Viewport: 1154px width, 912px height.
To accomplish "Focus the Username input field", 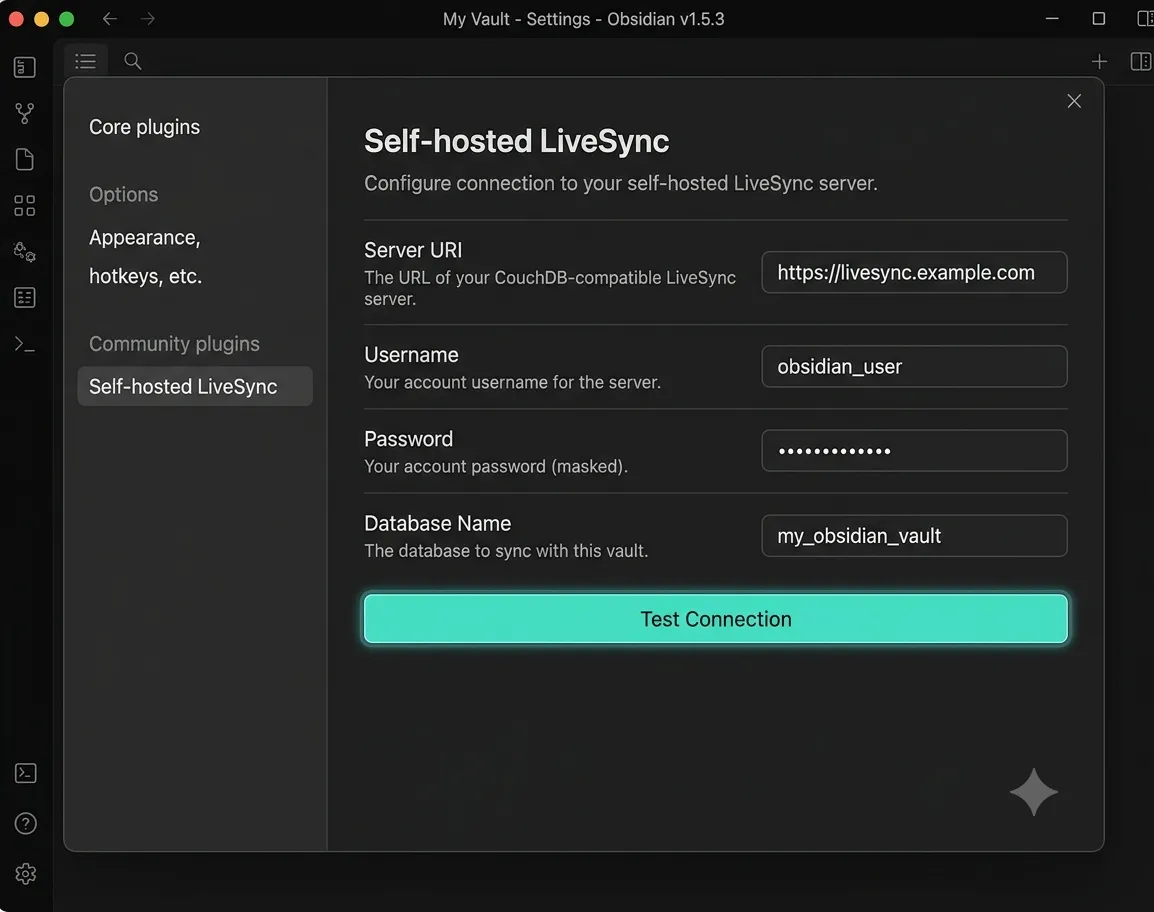I will click(914, 367).
